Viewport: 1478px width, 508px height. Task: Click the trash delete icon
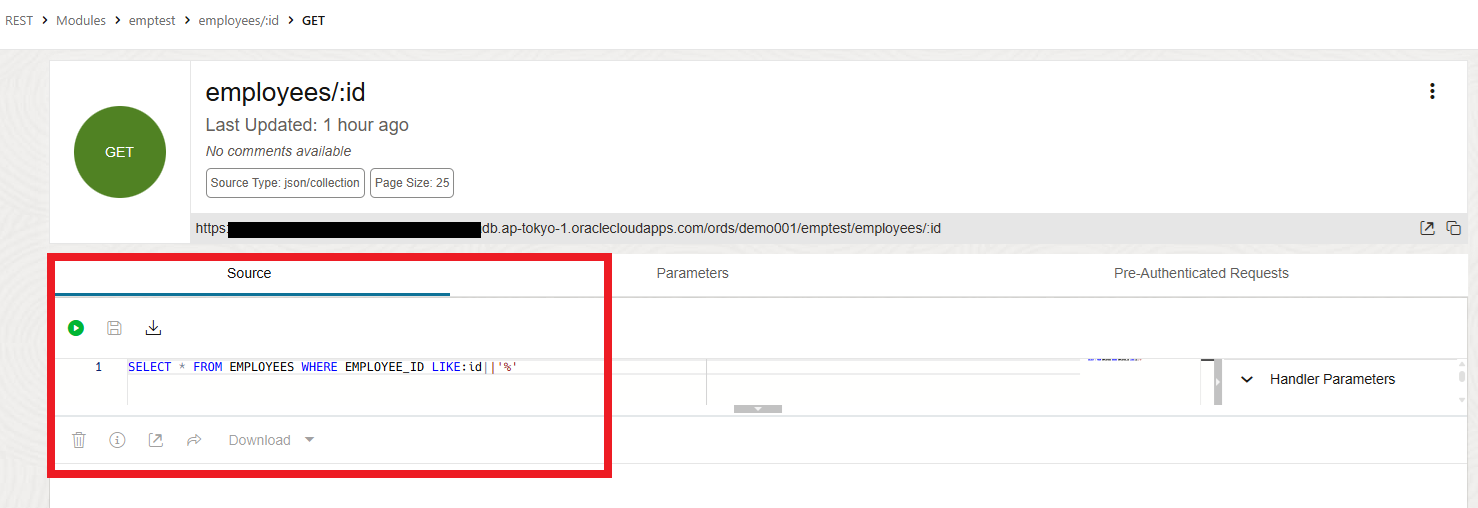79,440
